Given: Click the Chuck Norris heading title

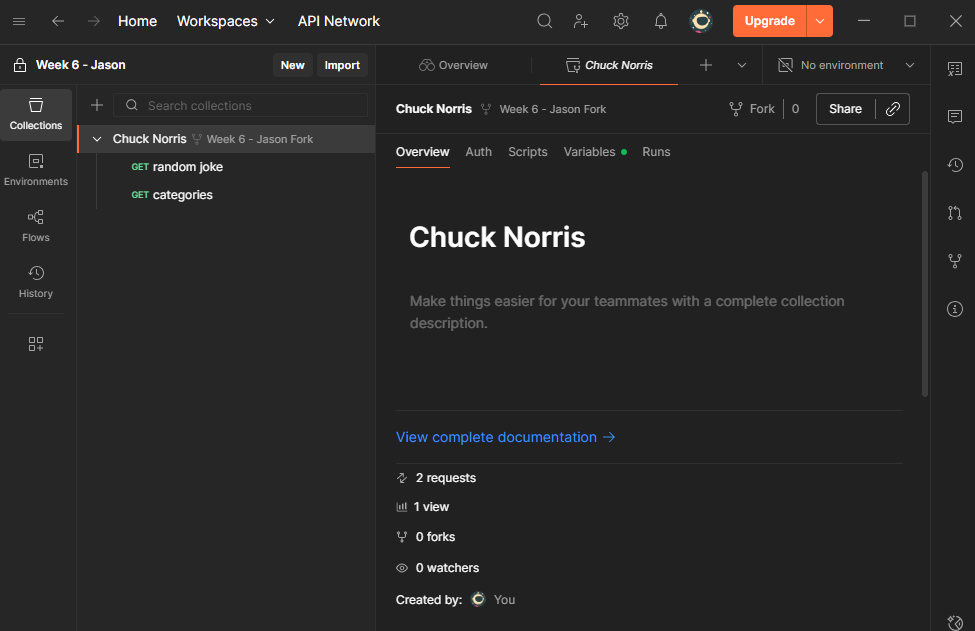Looking at the screenshot, I should 497,237.
